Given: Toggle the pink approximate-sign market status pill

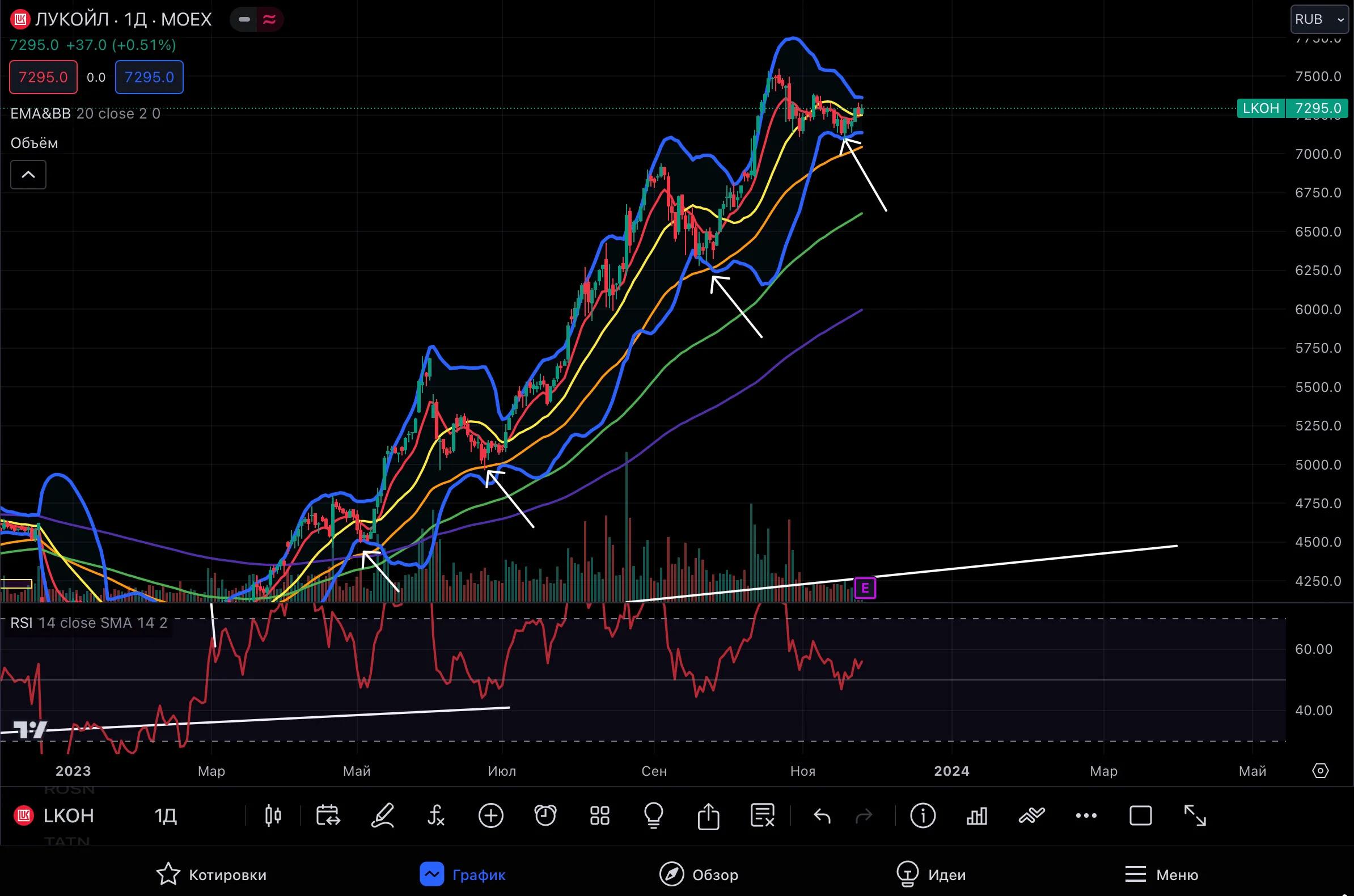Looking at the screenshot, I should [269, 19].
